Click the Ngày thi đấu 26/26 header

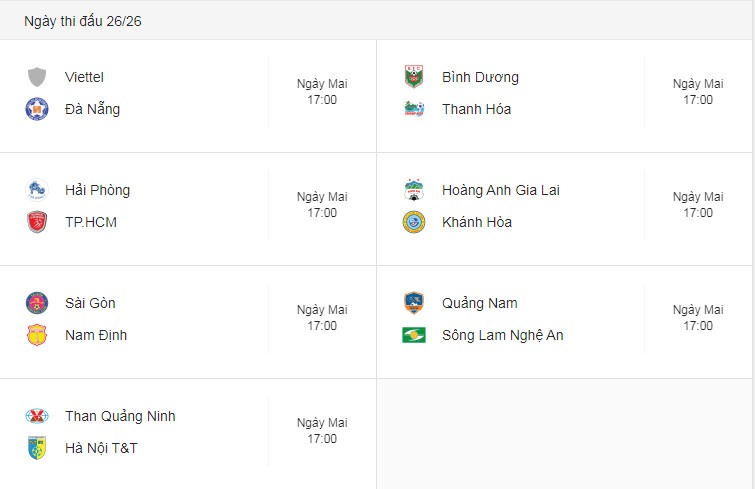(83, 21)
